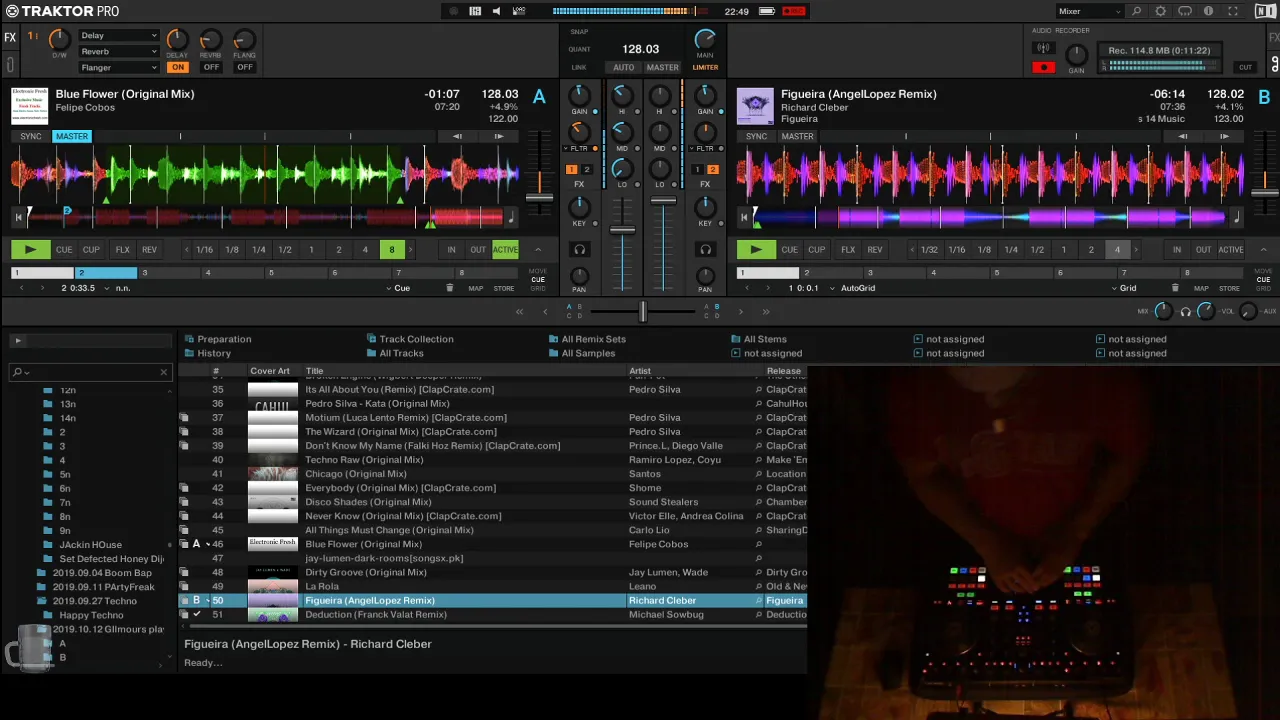This screenshot has width=1280, height=720.
Task: Collapse Deck B advanced panel arrow
Action: pyautogui.click(x=1264, y=250)
